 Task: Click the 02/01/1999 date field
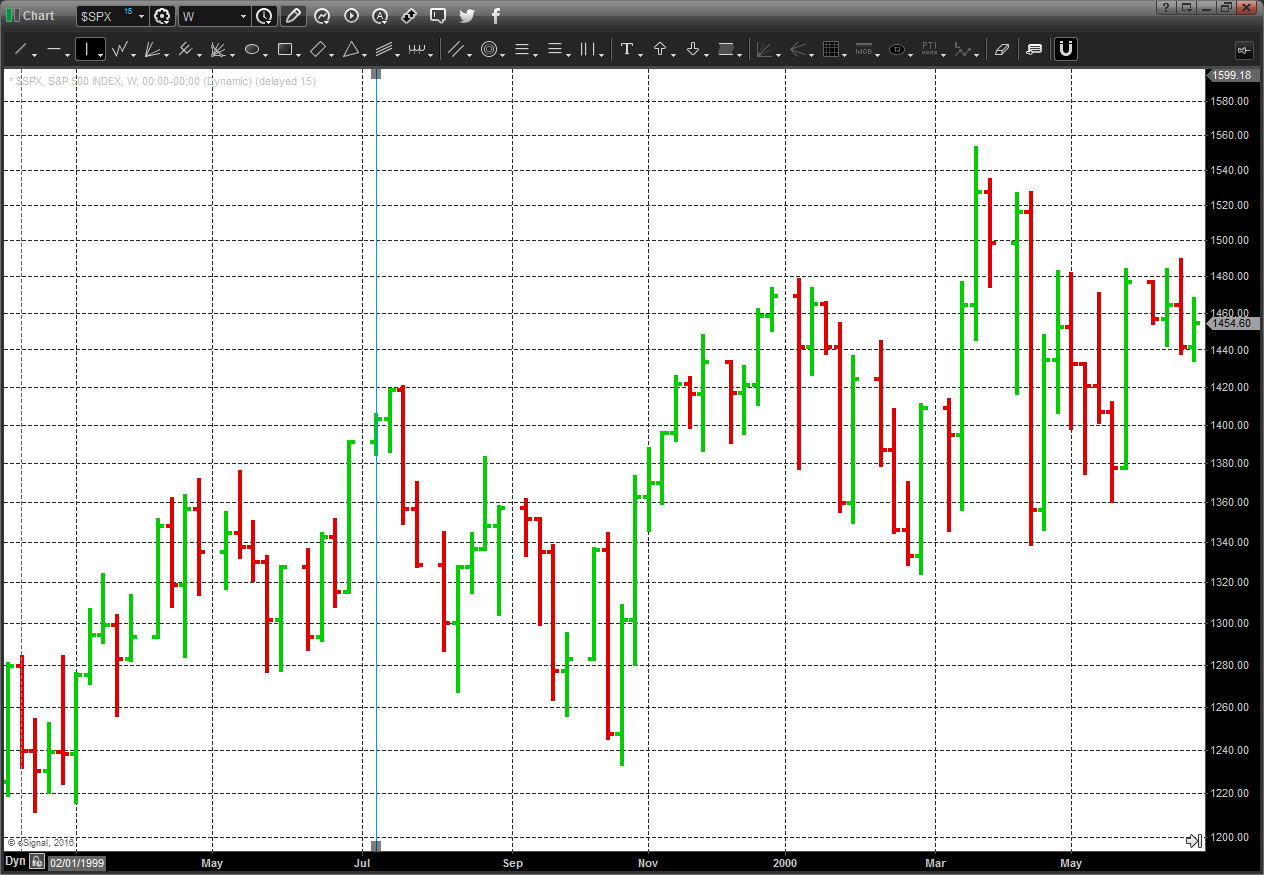77,862
